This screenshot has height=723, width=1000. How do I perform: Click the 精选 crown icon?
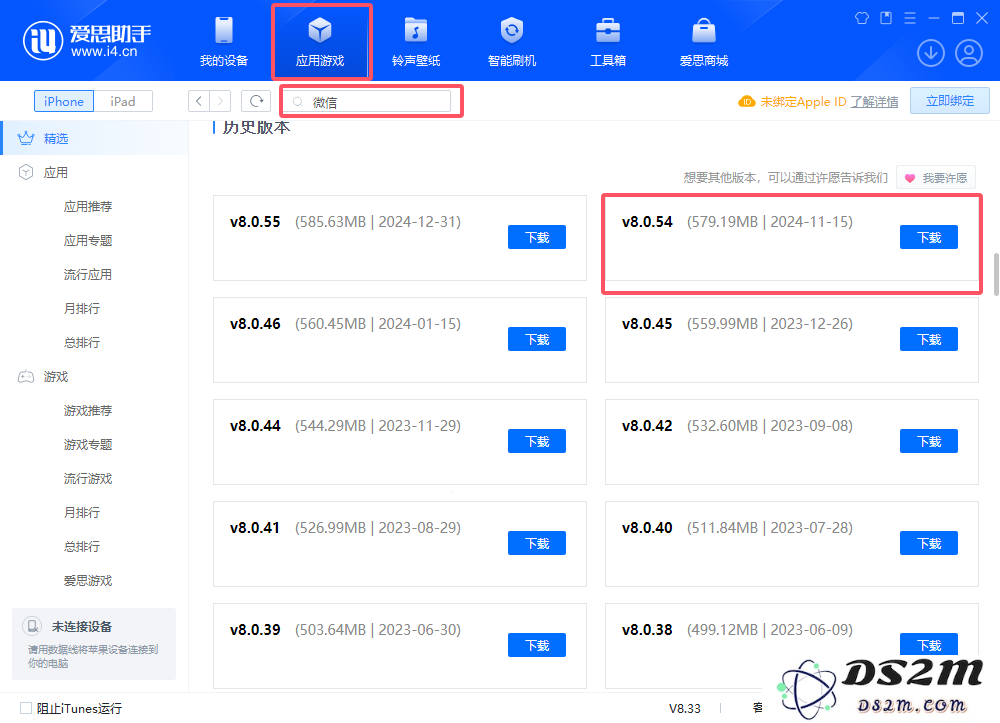tap(26, 138)
